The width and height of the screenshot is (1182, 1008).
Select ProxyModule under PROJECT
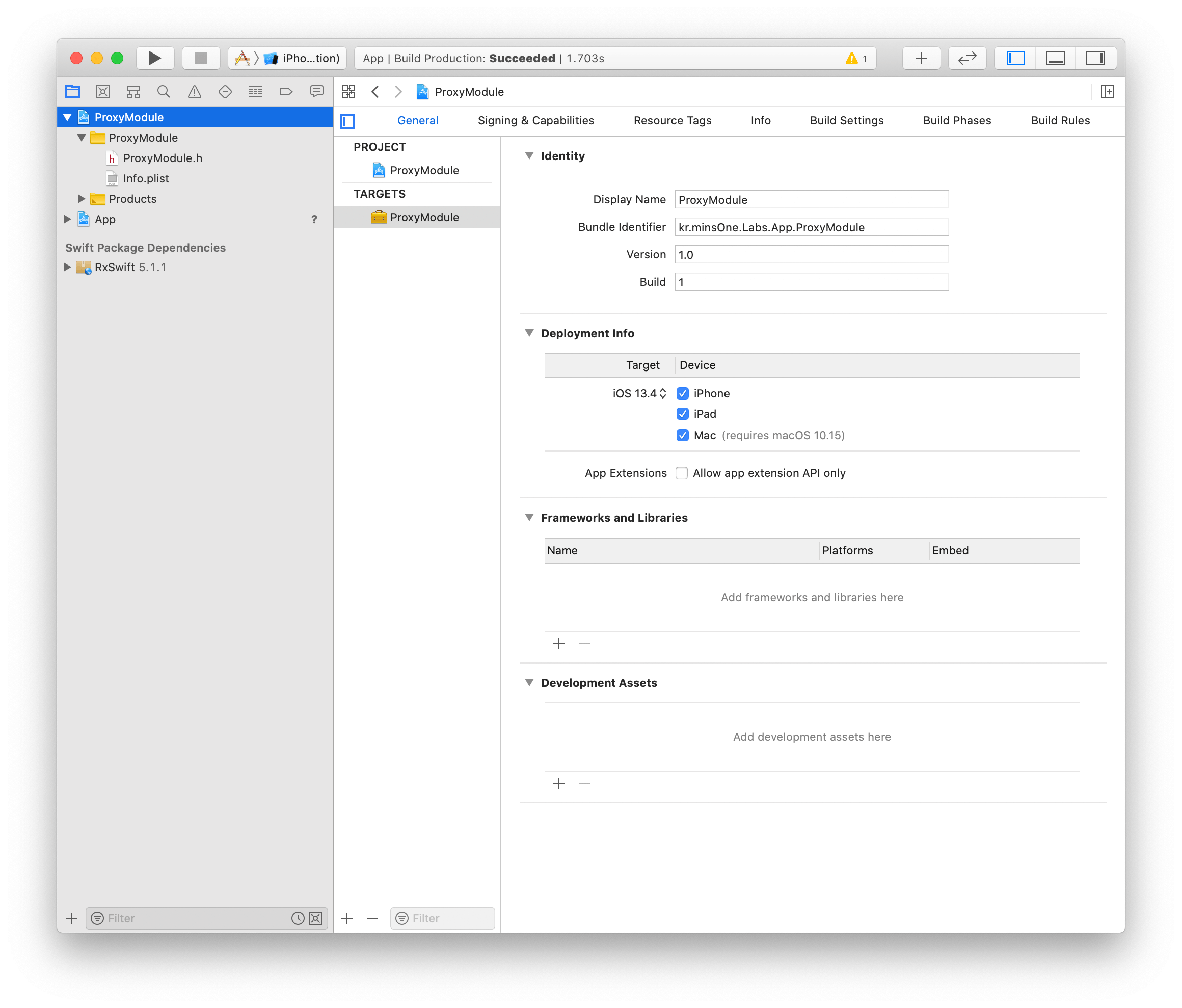pyautogui.click(x=416, y=170)
